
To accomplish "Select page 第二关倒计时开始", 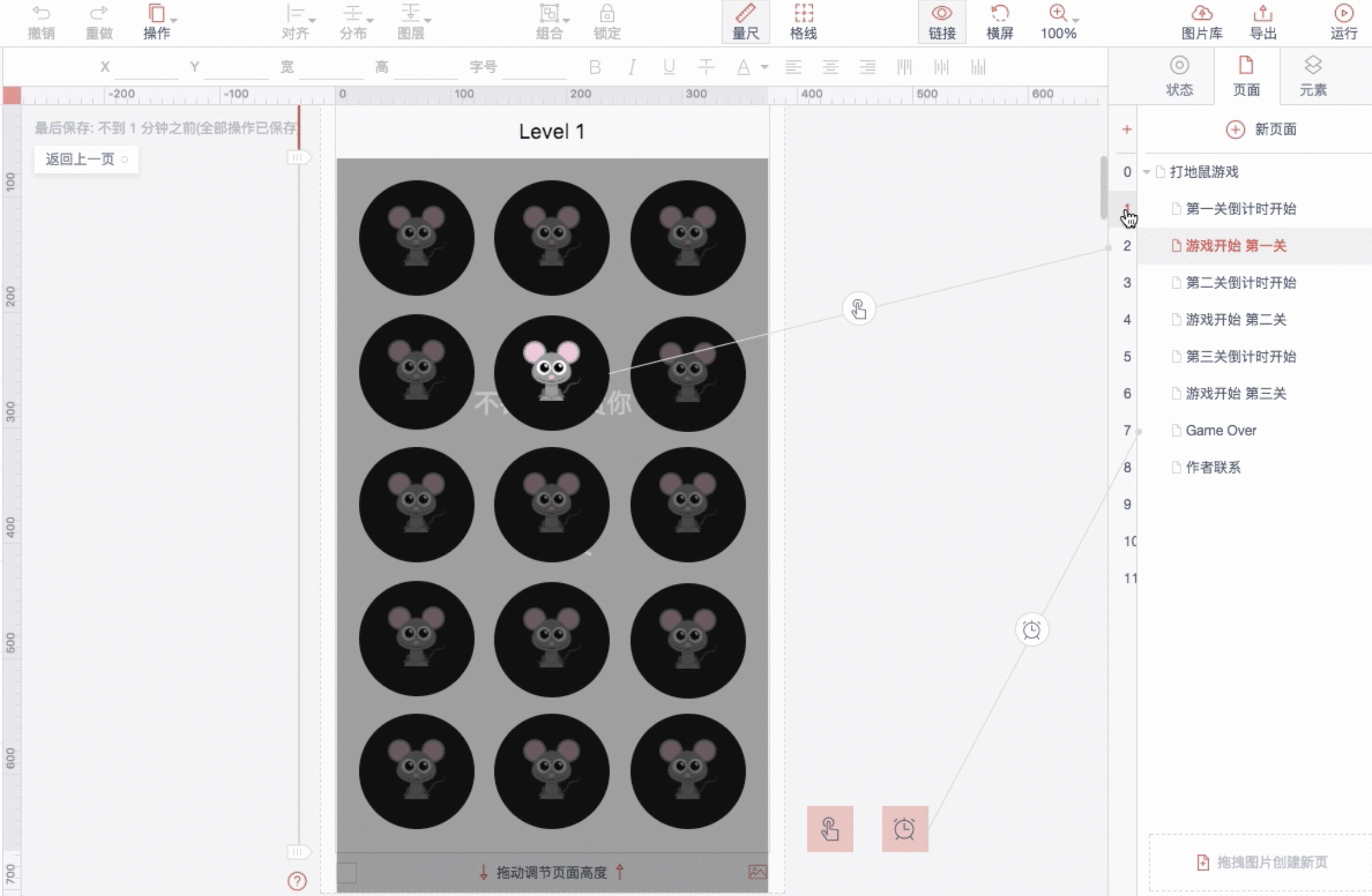I will (1254, 283).
